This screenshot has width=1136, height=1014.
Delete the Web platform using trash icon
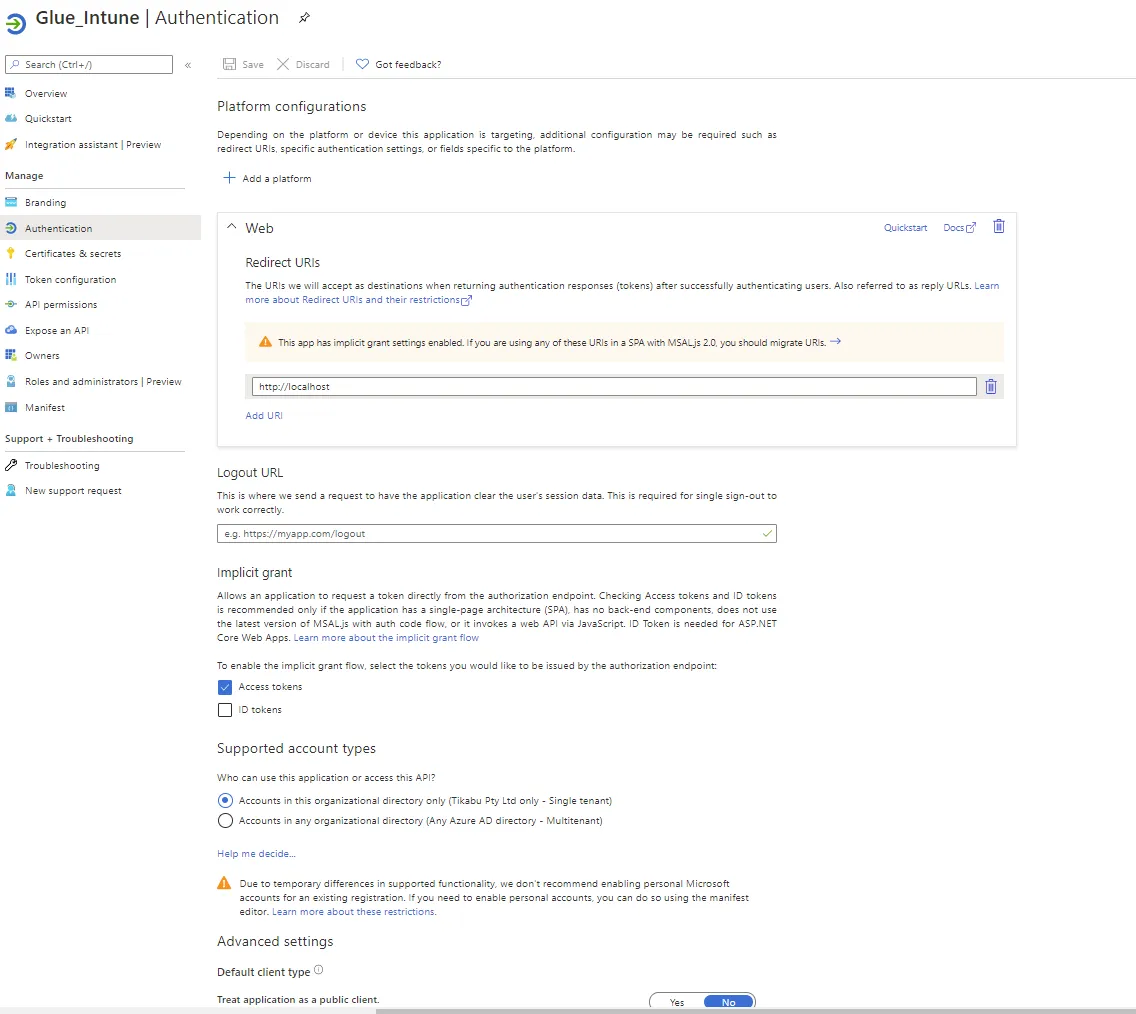pyautogui.click(x=998, y=227)
